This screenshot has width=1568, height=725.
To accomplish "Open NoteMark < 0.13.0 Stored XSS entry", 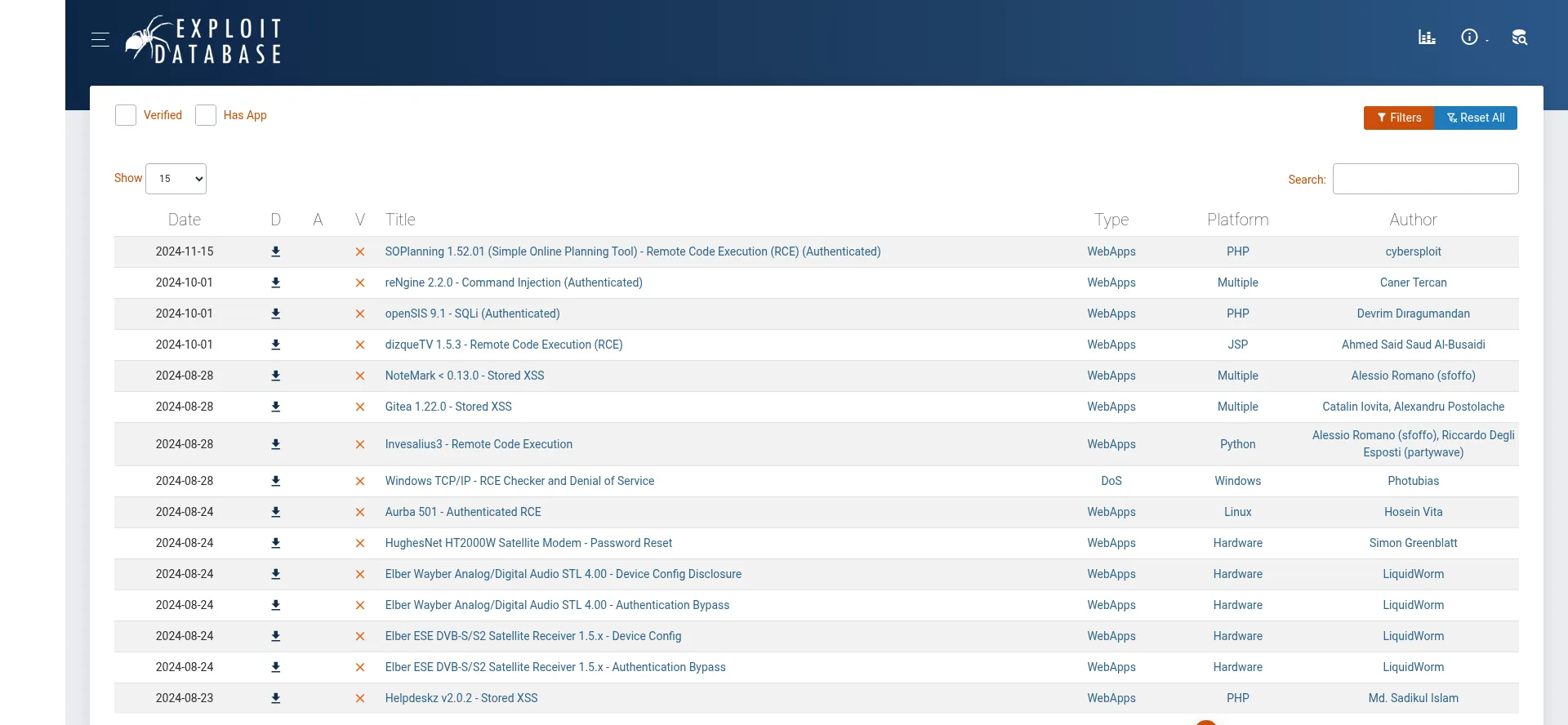I will 465,376.
